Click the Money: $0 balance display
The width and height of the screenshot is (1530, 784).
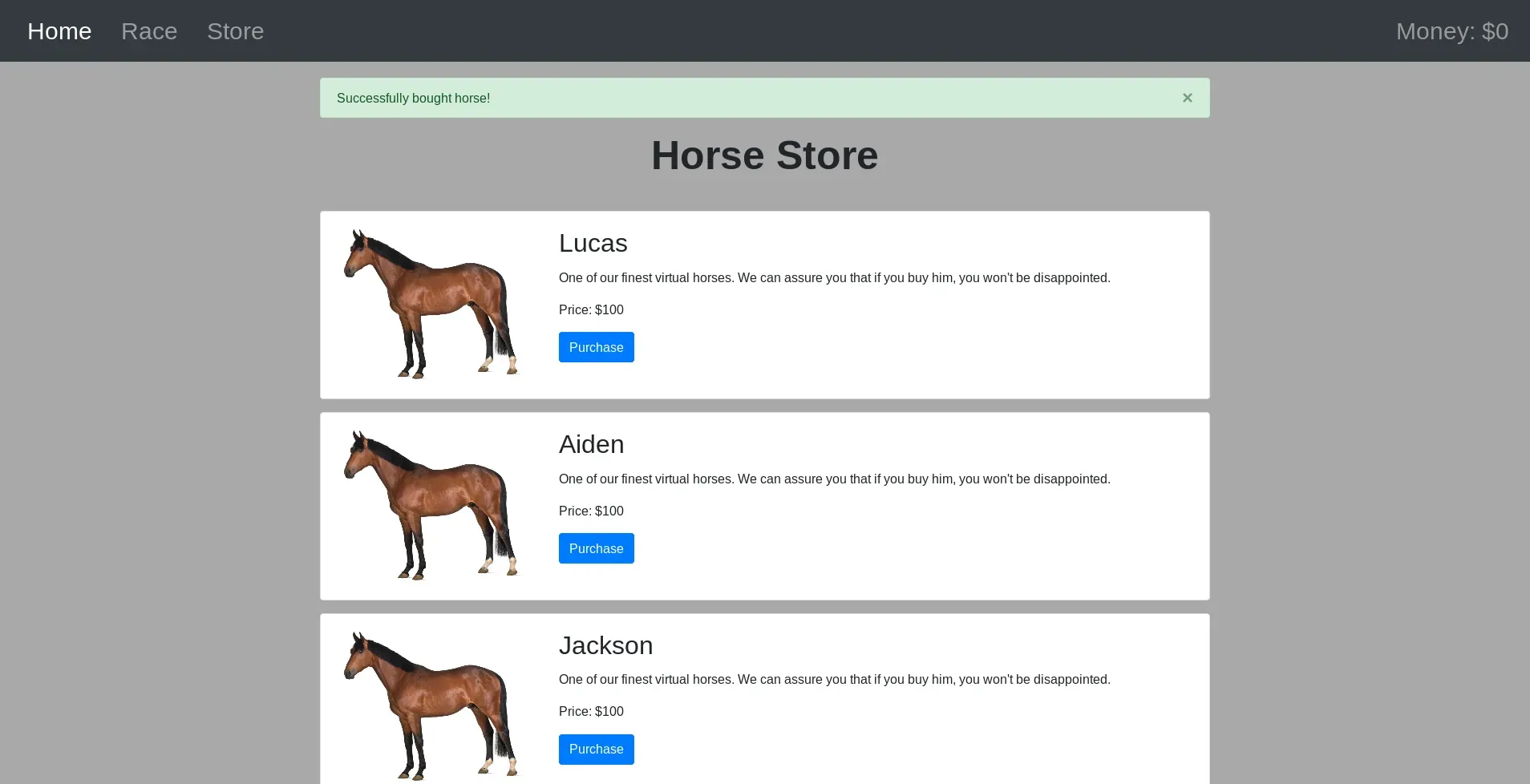pyautogui.click(x=1451, y=31)
